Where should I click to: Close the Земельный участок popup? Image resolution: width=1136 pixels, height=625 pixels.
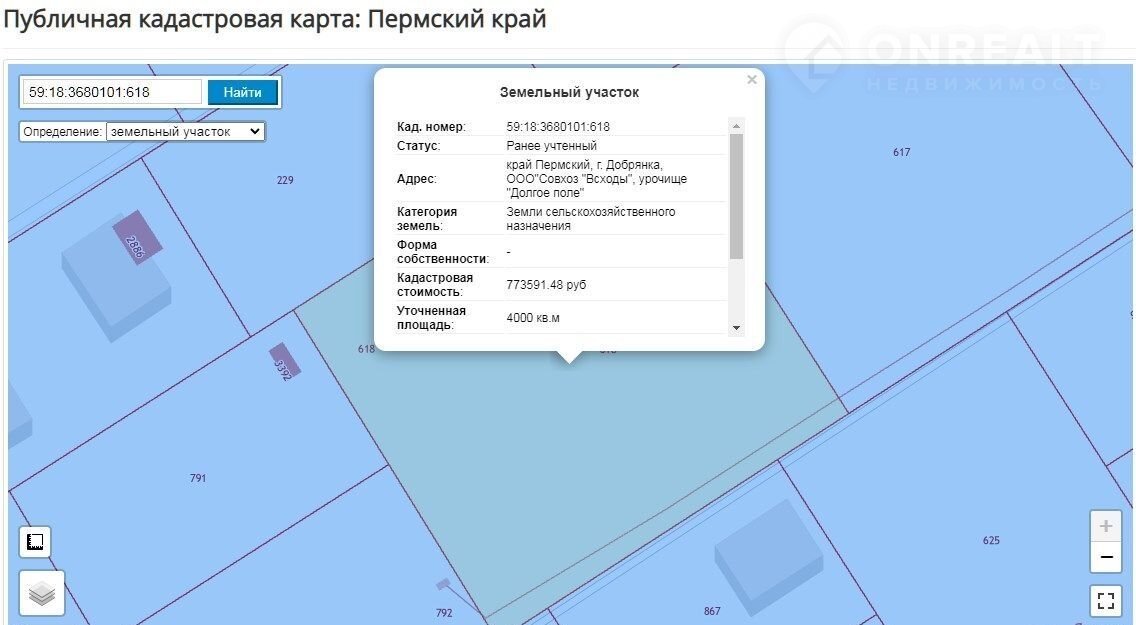tap(752, 80)
